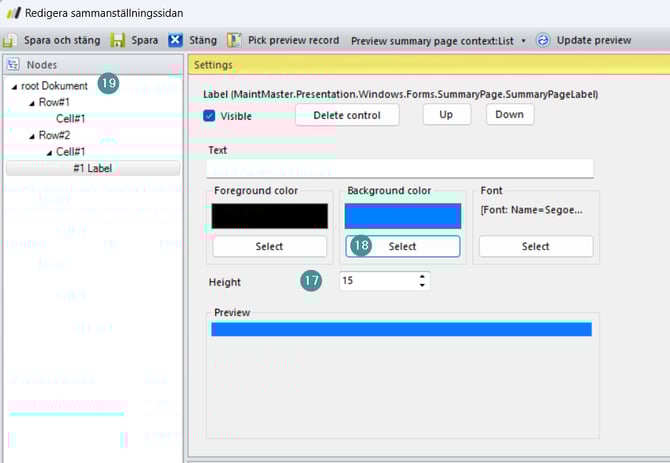Collapse the Row#1 tree node
The image size is (670, 463).
(31, 103)
